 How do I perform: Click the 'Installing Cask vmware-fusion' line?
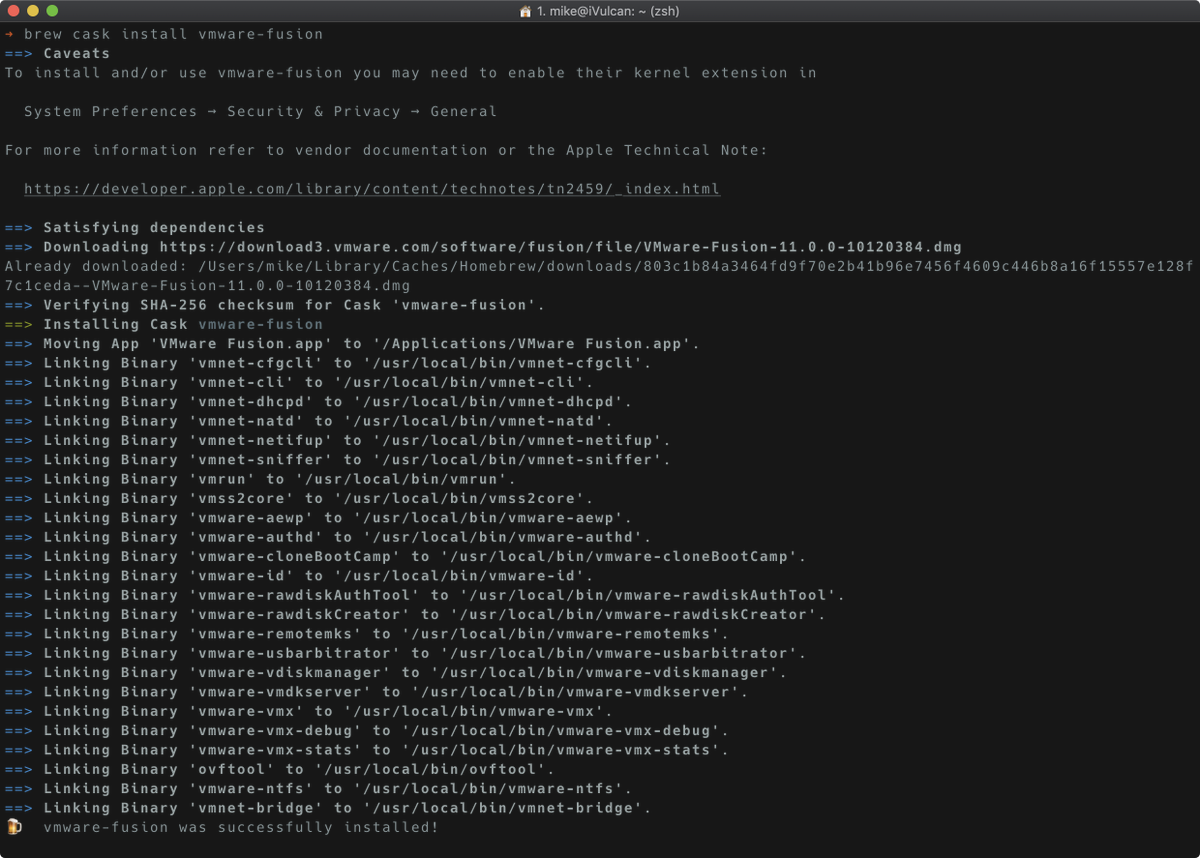point(164,324)
